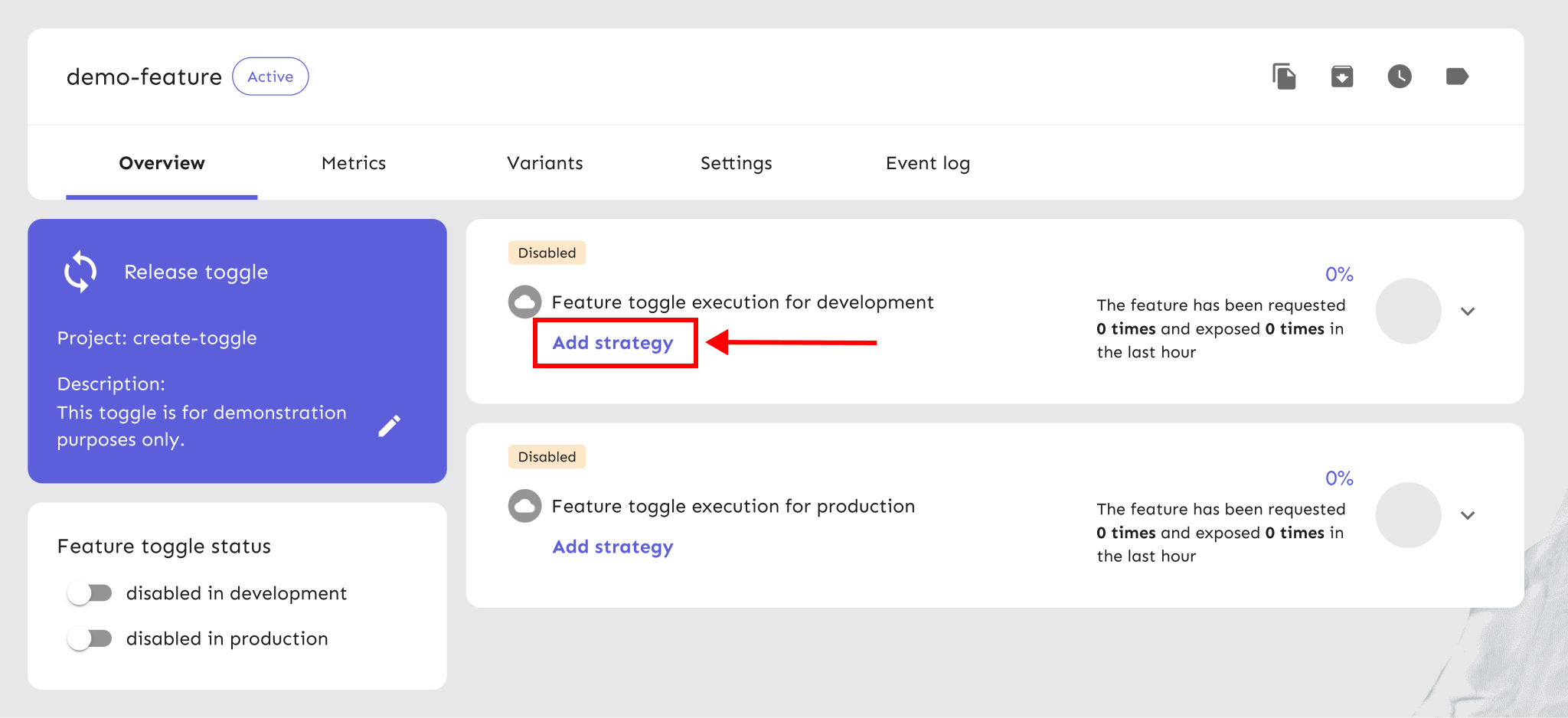This screenshot has height=718, width=1568.
Task: Click the Active status badge
Action: click(270, 77)
